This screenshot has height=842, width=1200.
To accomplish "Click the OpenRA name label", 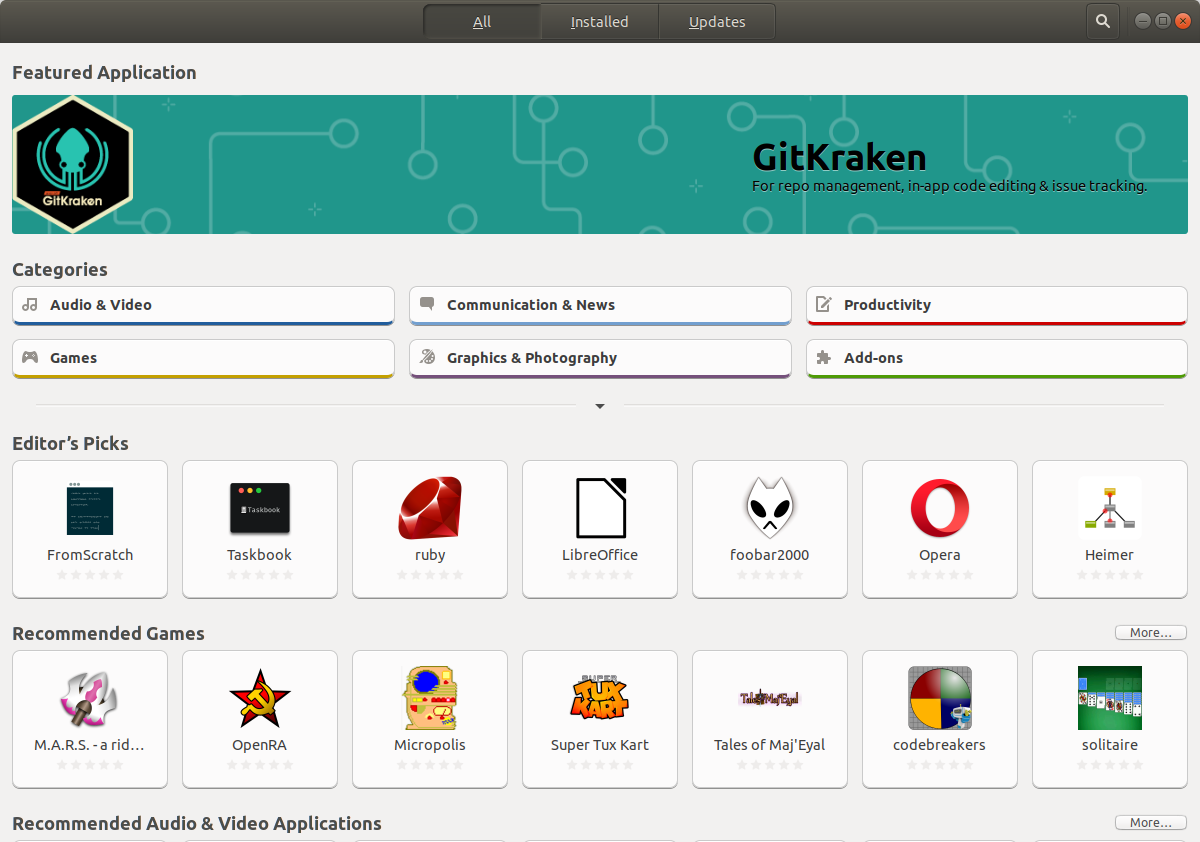I will tap(260, 745).
